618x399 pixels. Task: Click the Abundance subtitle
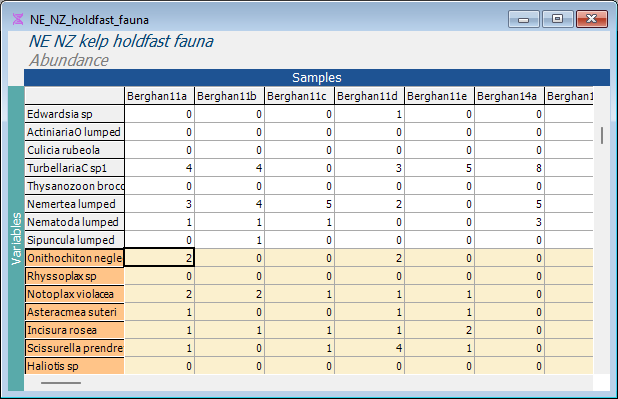(69, 60)
